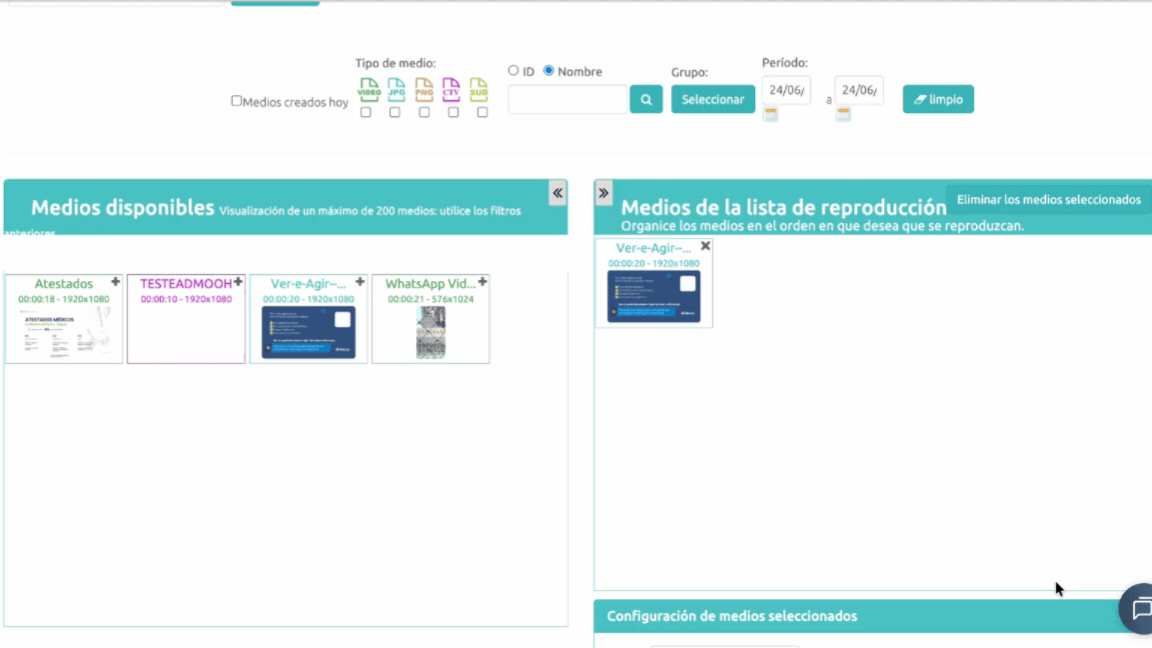
Task: Check the box under SUB type
Action: [x=482, y=112]
